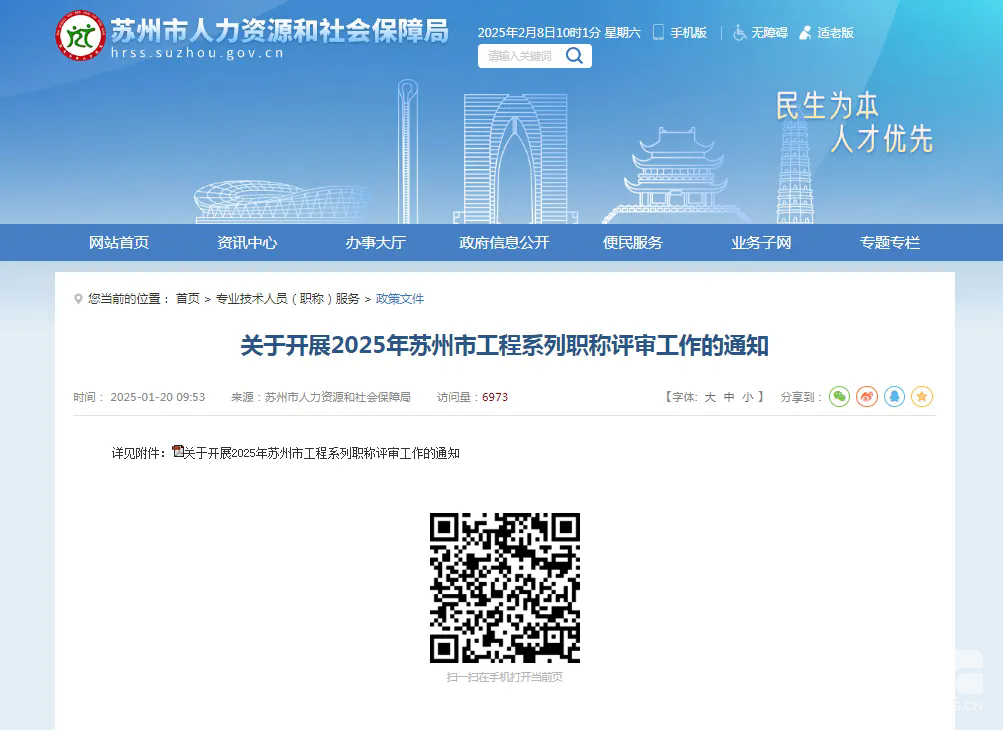Screen dimensions: 1003x730
Task: Click the site title 苏州市人力资源和社会保障局
Action: [280, 30]
